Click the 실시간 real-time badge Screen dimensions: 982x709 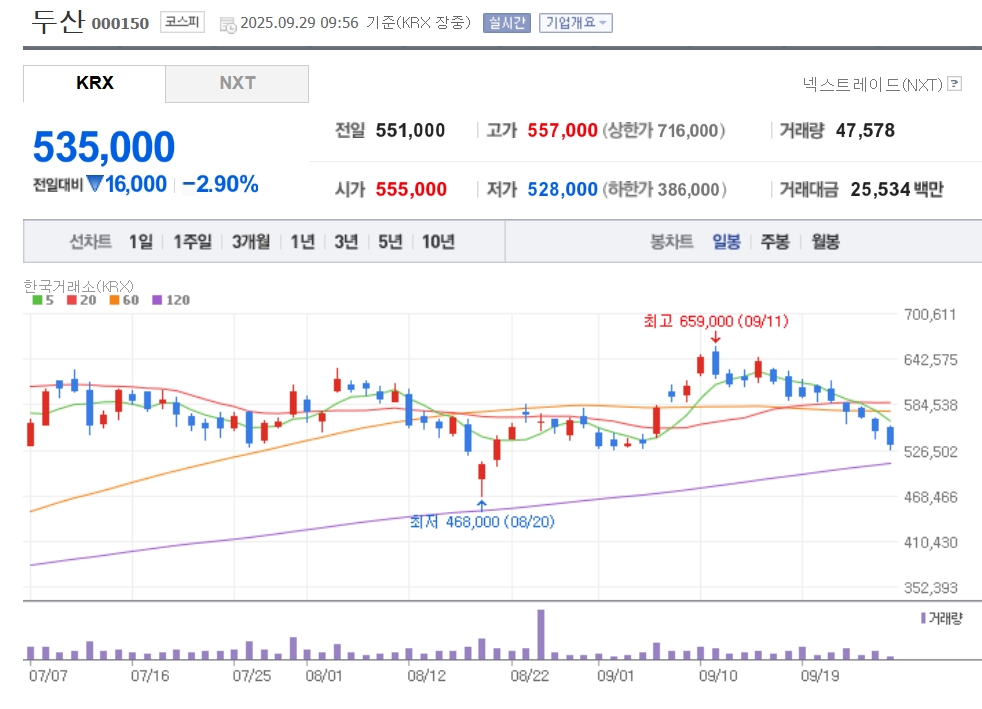[x=506, y=23]
